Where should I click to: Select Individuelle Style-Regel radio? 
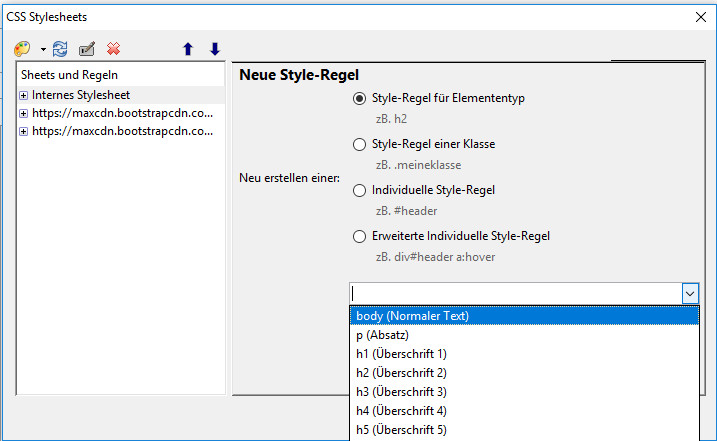pyautogui.click(x=359, y=190)
